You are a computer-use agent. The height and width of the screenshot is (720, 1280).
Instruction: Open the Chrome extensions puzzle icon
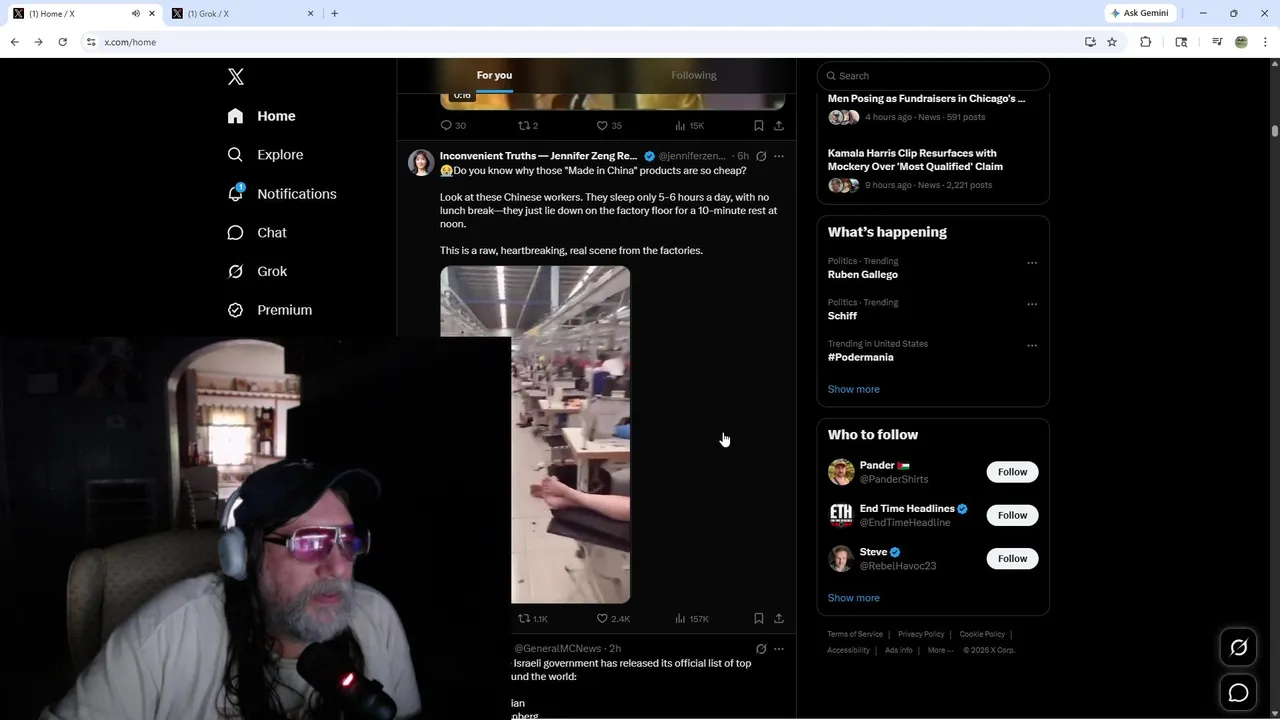pyautogui.click(x=1146, y=42)
